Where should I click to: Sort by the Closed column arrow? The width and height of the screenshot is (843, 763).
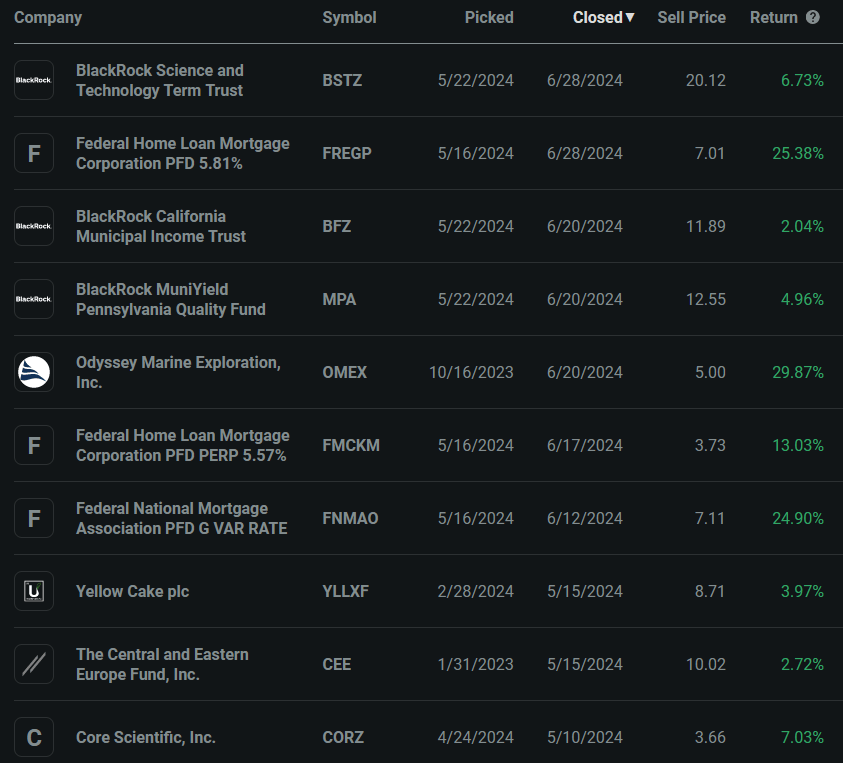pos(630,17)
